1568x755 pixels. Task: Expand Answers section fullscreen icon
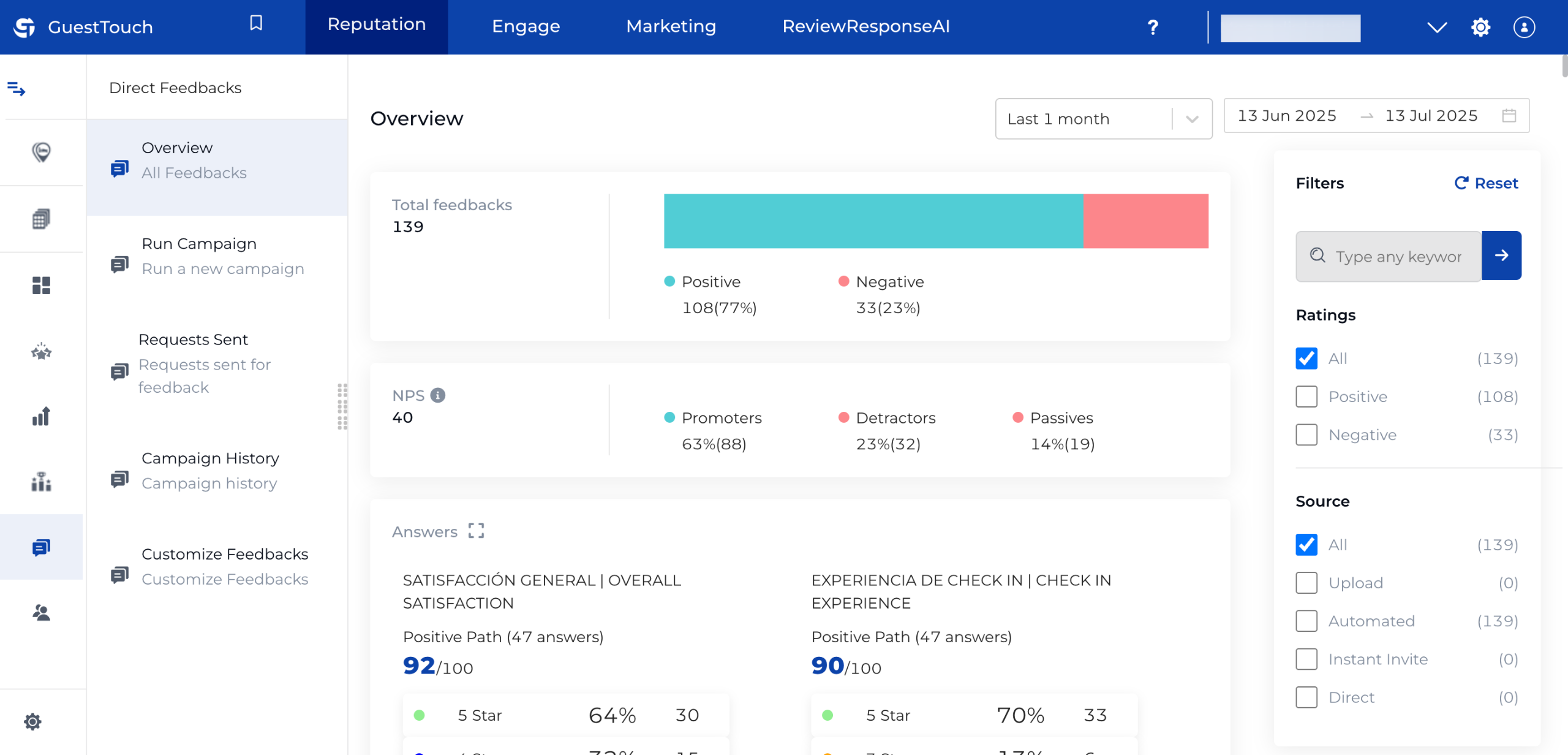(x=476, y=531)
